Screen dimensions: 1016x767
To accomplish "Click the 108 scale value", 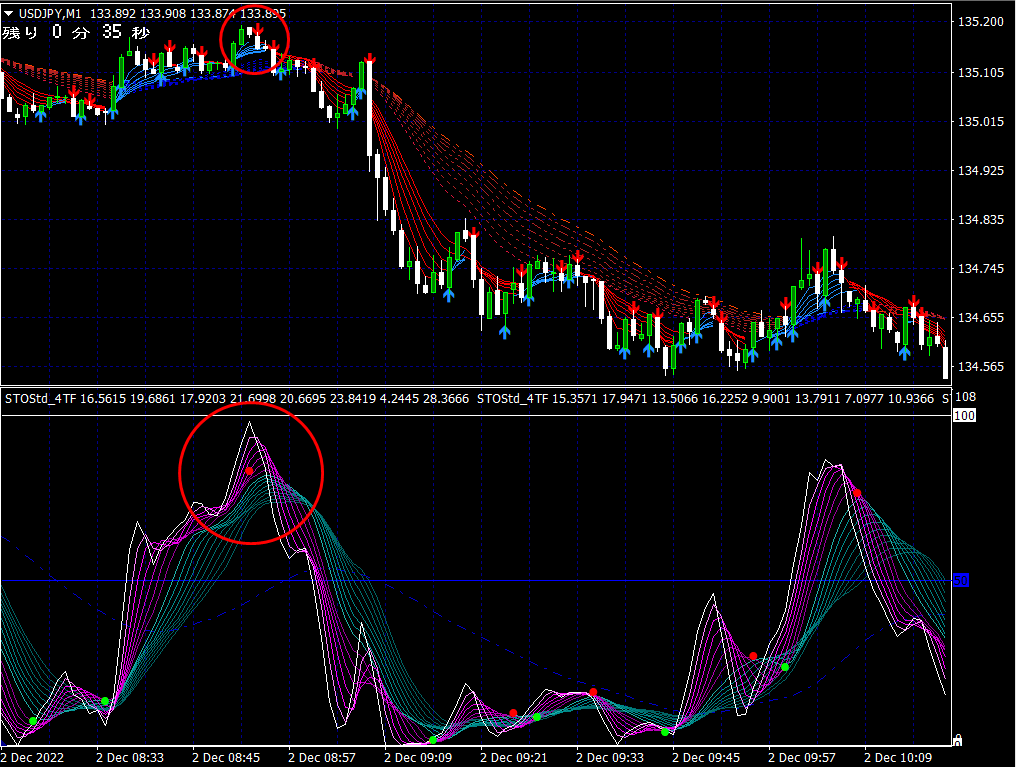I will 965,396.
